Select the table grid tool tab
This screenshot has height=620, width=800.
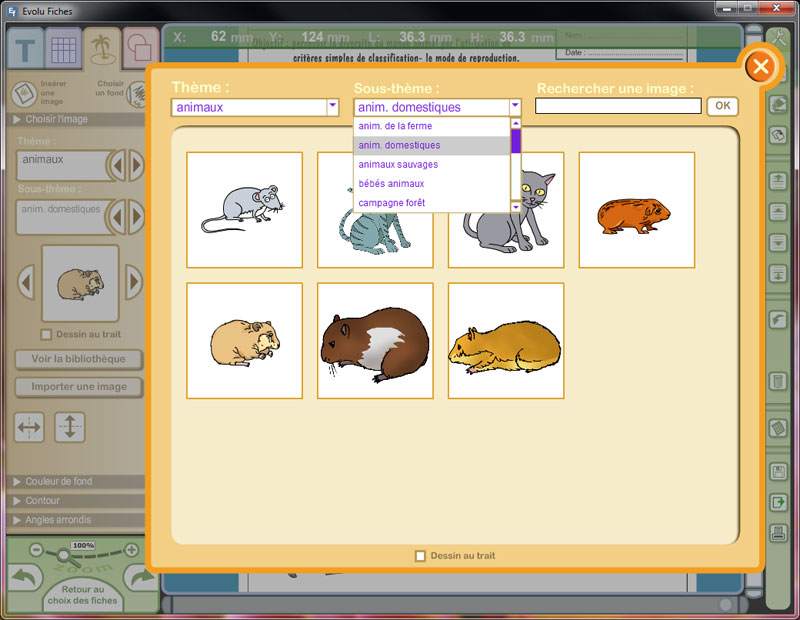64,50
